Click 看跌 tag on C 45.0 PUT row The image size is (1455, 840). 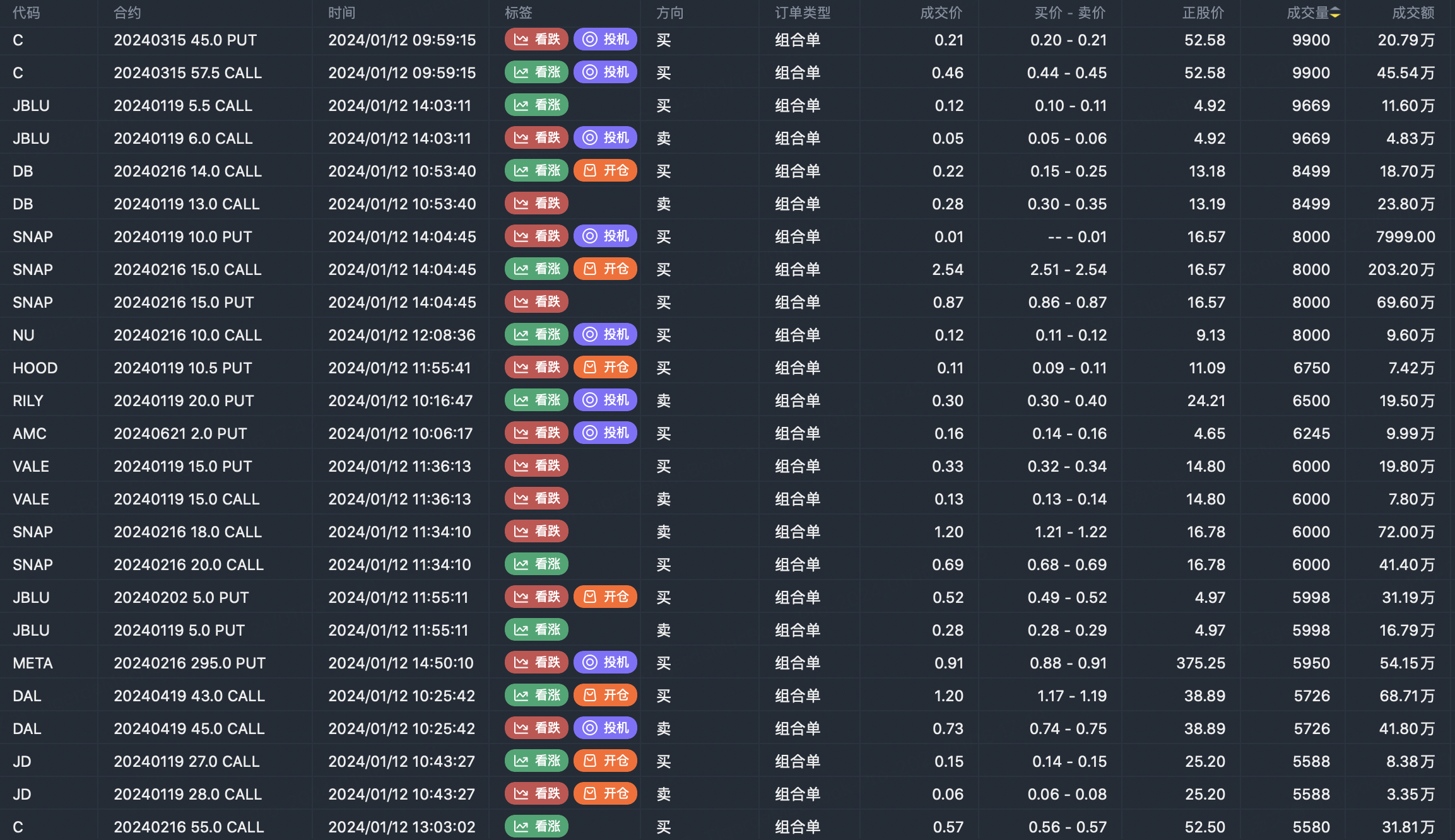(536, 40)
